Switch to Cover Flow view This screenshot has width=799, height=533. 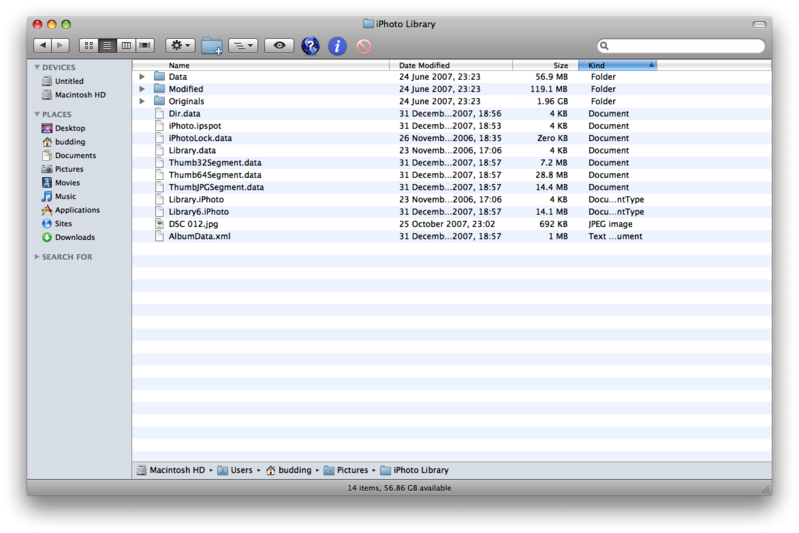click(145, 45)
